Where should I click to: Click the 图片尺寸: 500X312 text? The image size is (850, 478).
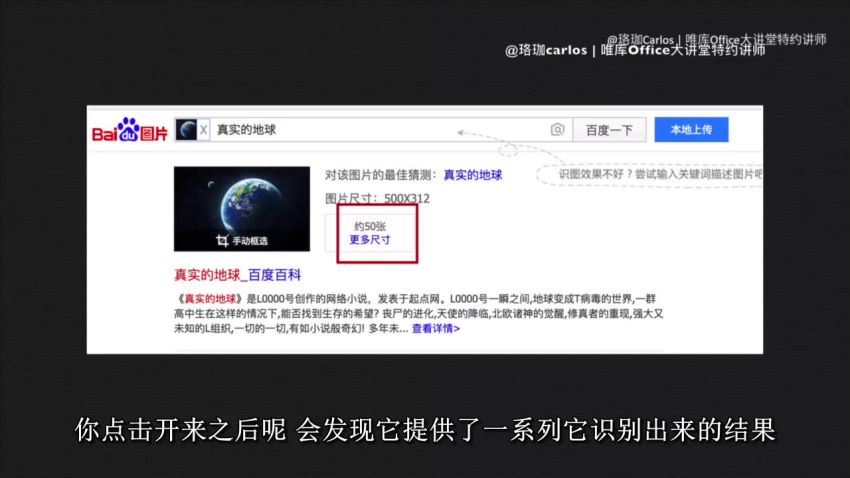coord(377,198)
